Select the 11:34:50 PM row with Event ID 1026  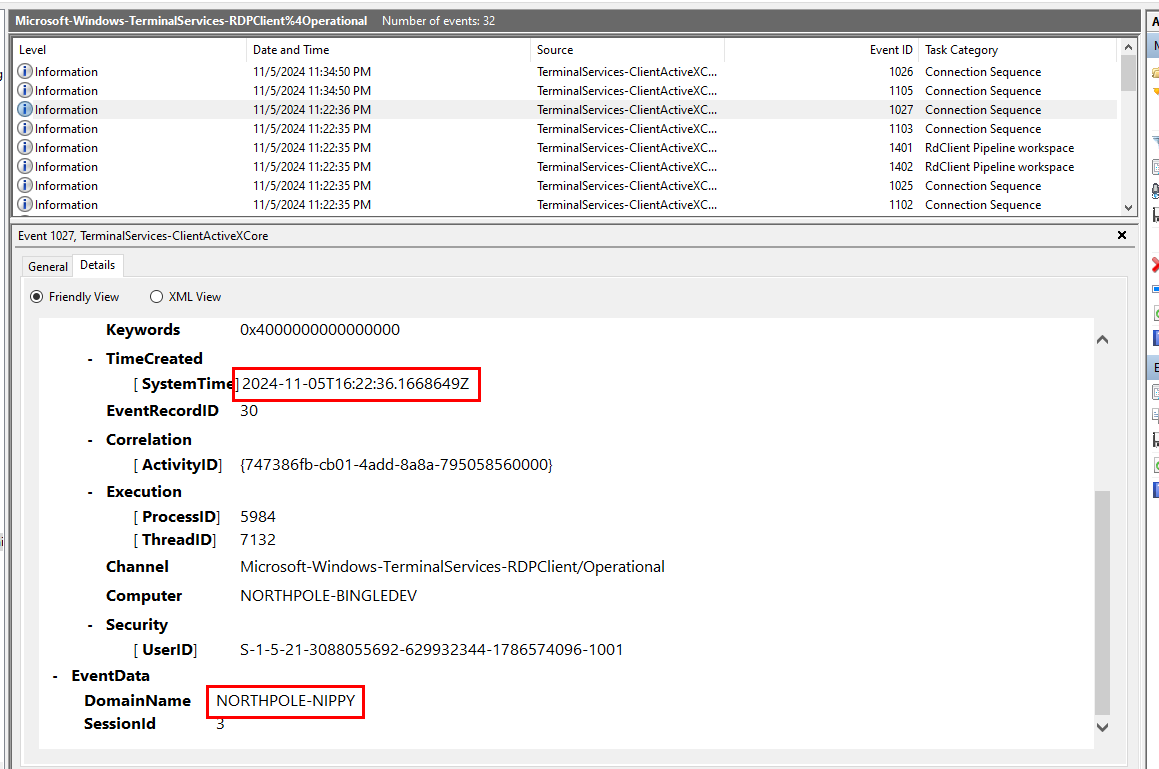click(x=565, y=72)
